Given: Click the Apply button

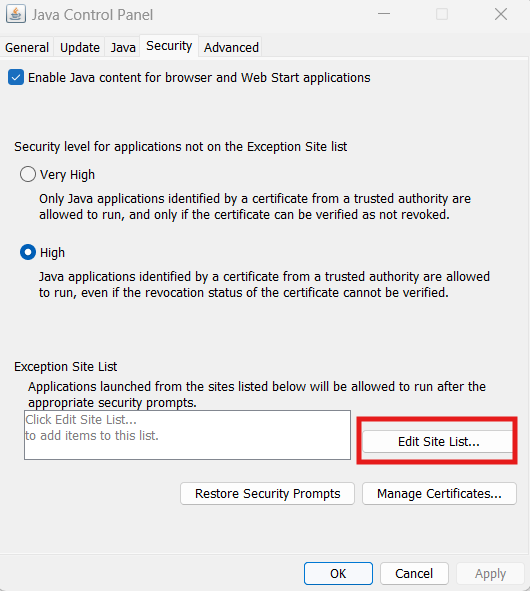Looking at the screenshot, I should [x=490, y=573].
